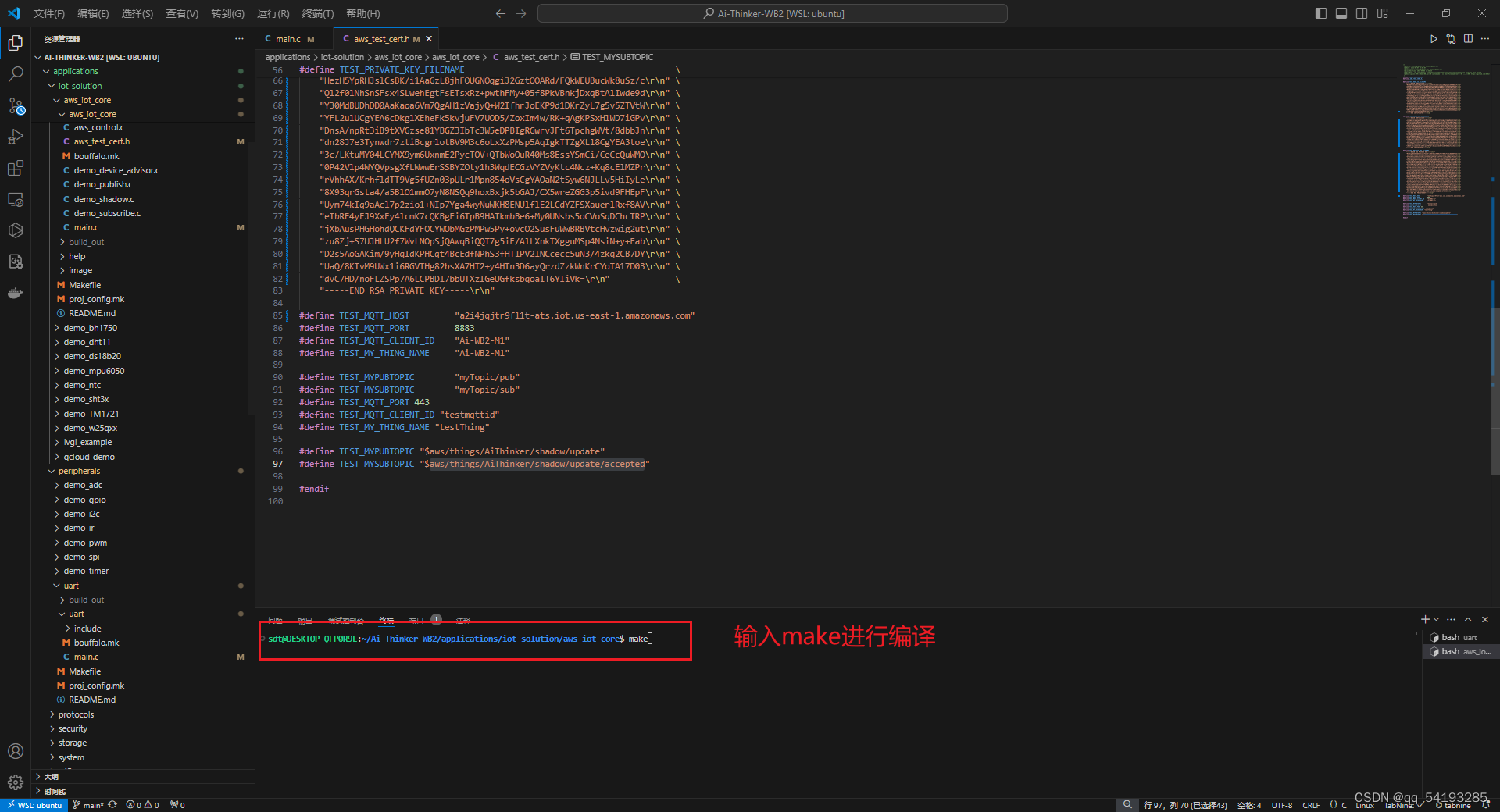The width and height of the screenshot is (1500, 812).
Task: Click the Run code play icon
Action: click(1434, 38)
